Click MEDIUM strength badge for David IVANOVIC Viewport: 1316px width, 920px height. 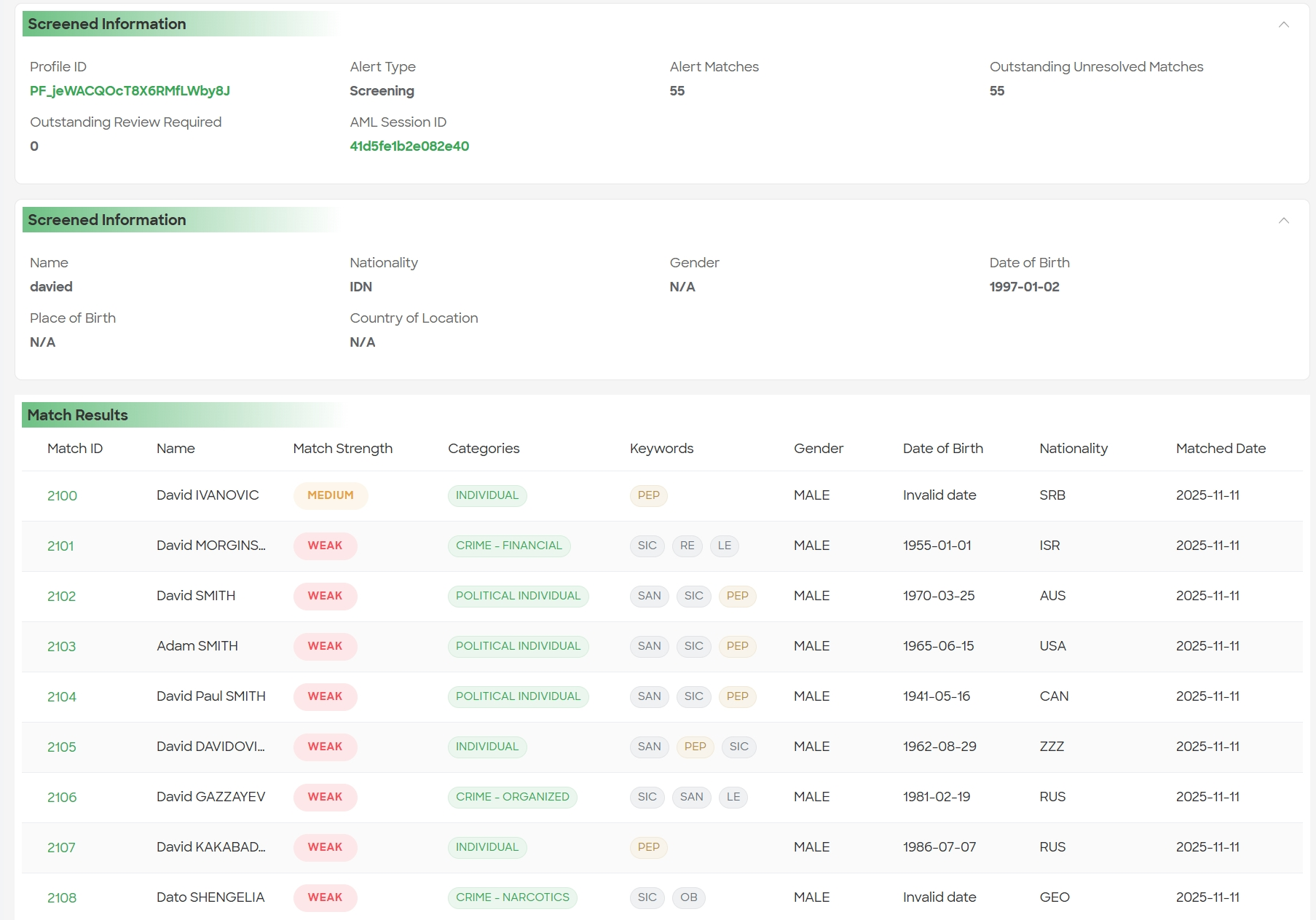(330, 495)
